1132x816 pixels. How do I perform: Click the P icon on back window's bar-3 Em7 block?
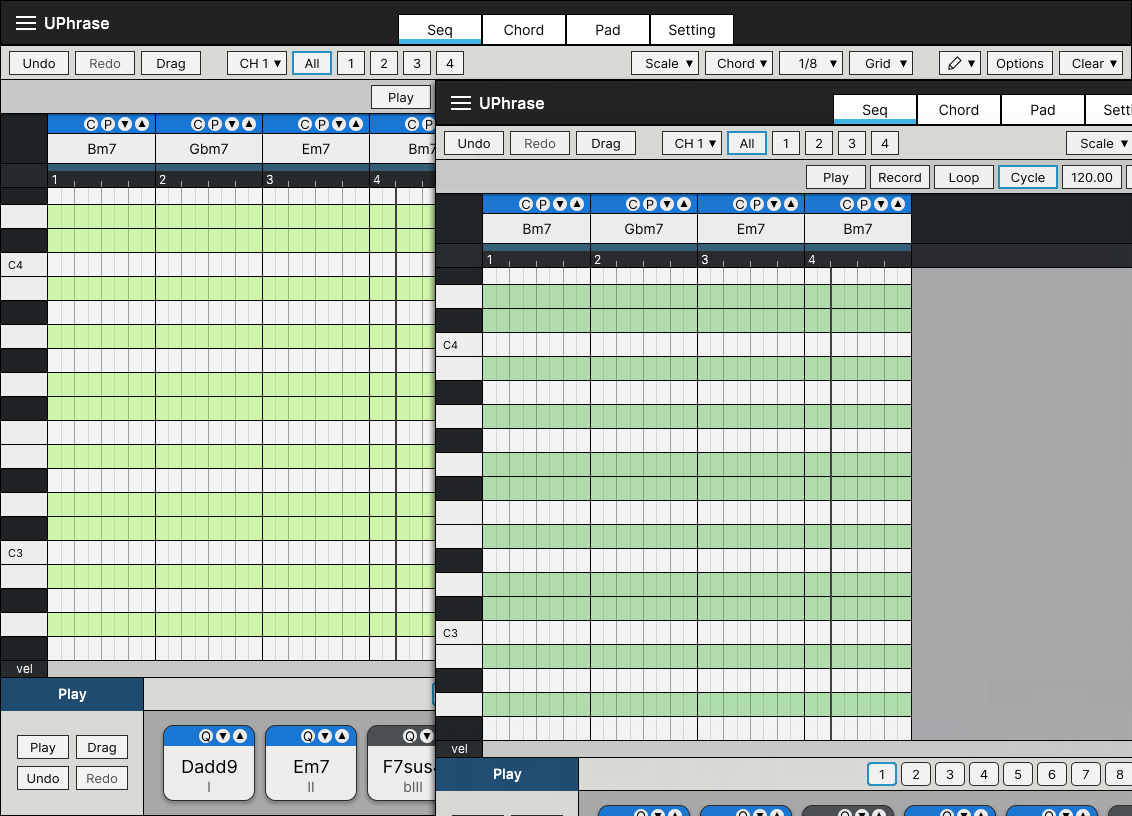coord(321,124)
